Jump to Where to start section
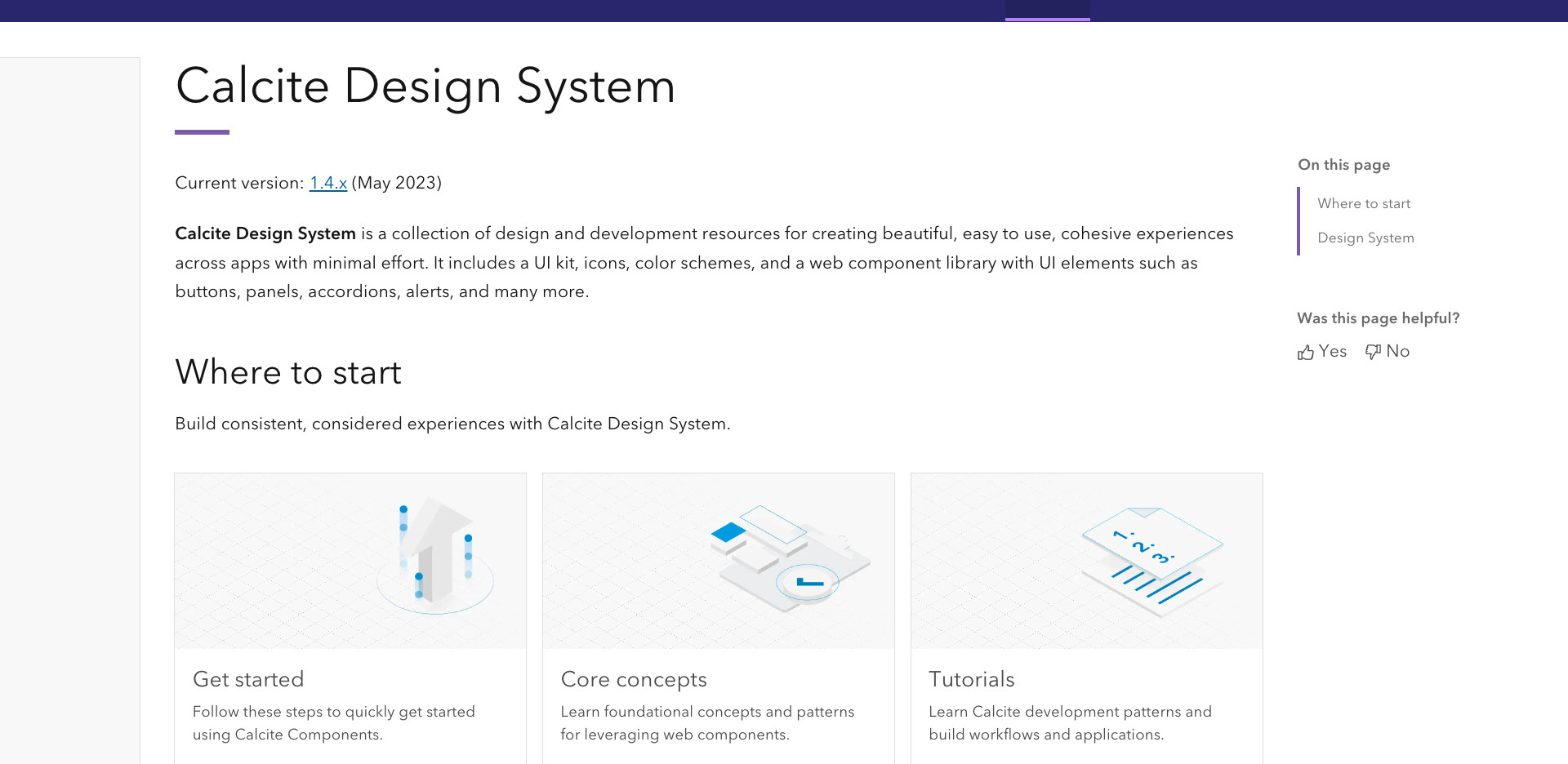Image resolution: width=1568 pixels, height=764 pixels. [x=1364, y=203]
